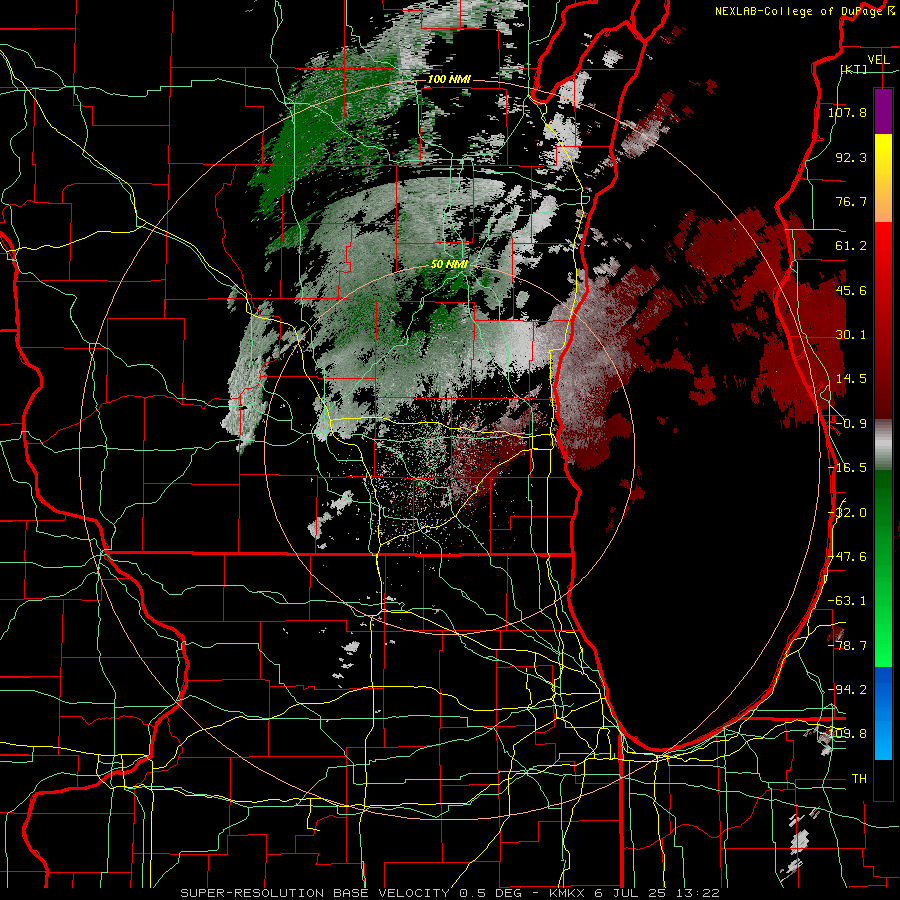Select the 14.5 velocity scale value
The image size is (900, 900).
coord(851,379)
